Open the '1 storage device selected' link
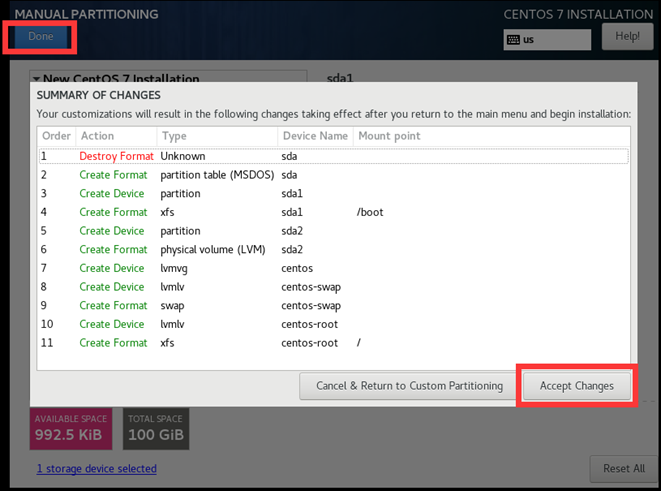 tap(97, 469)
